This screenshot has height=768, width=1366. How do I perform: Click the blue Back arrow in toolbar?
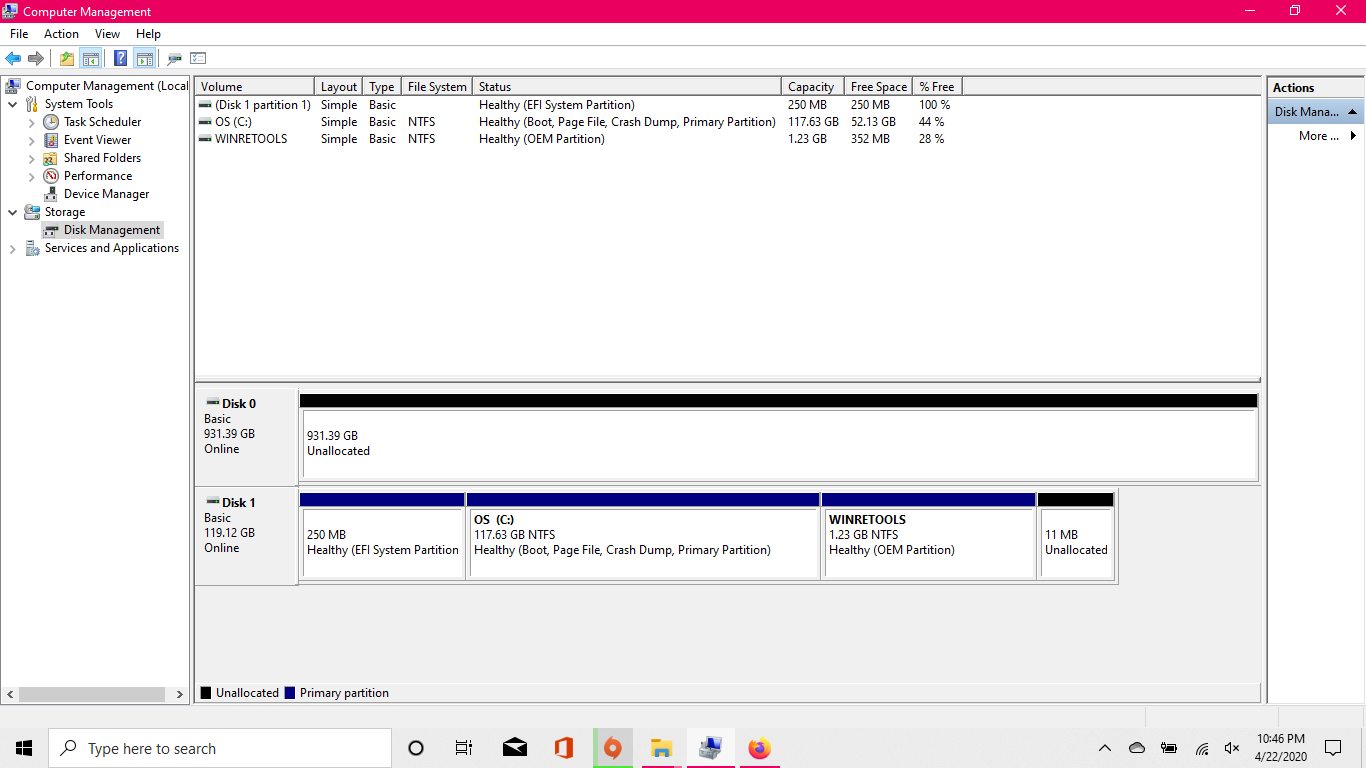pos(13,58)
